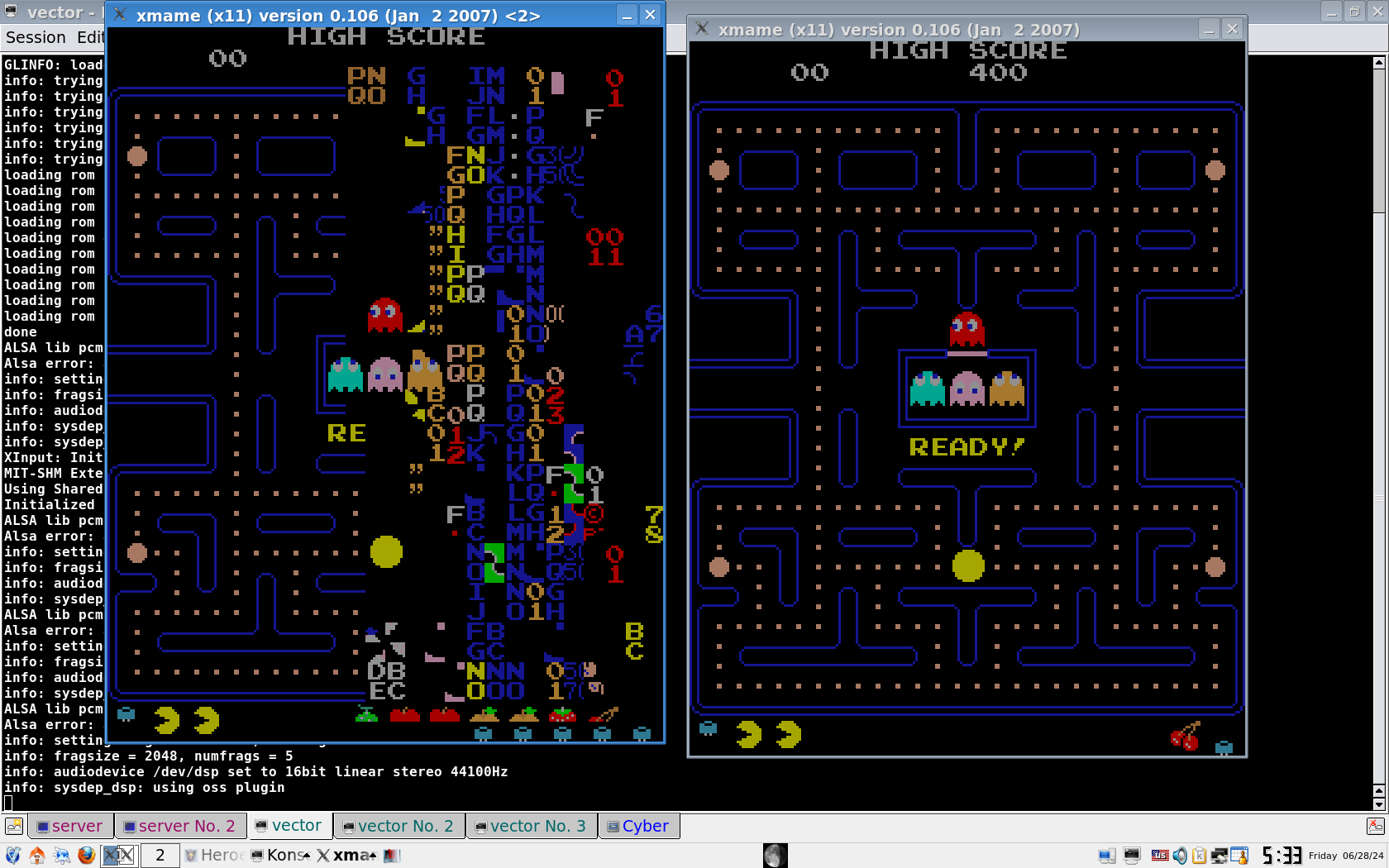Click the Konsole scrollbar down arrow at bottom
This screenshot has height=868, width=1389.
1378,804
